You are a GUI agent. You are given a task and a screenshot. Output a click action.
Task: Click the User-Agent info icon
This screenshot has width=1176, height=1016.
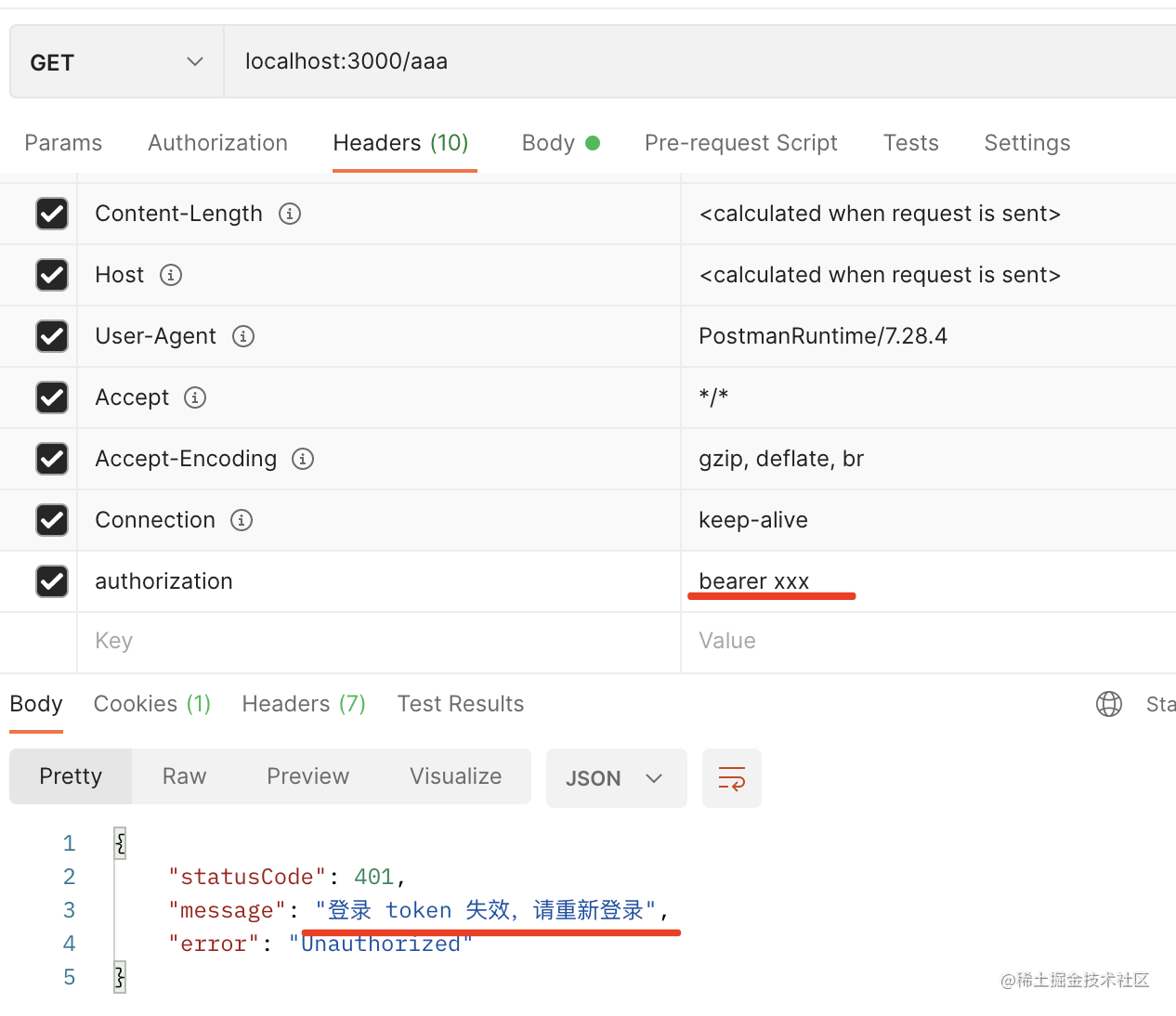tap(243, 336)
